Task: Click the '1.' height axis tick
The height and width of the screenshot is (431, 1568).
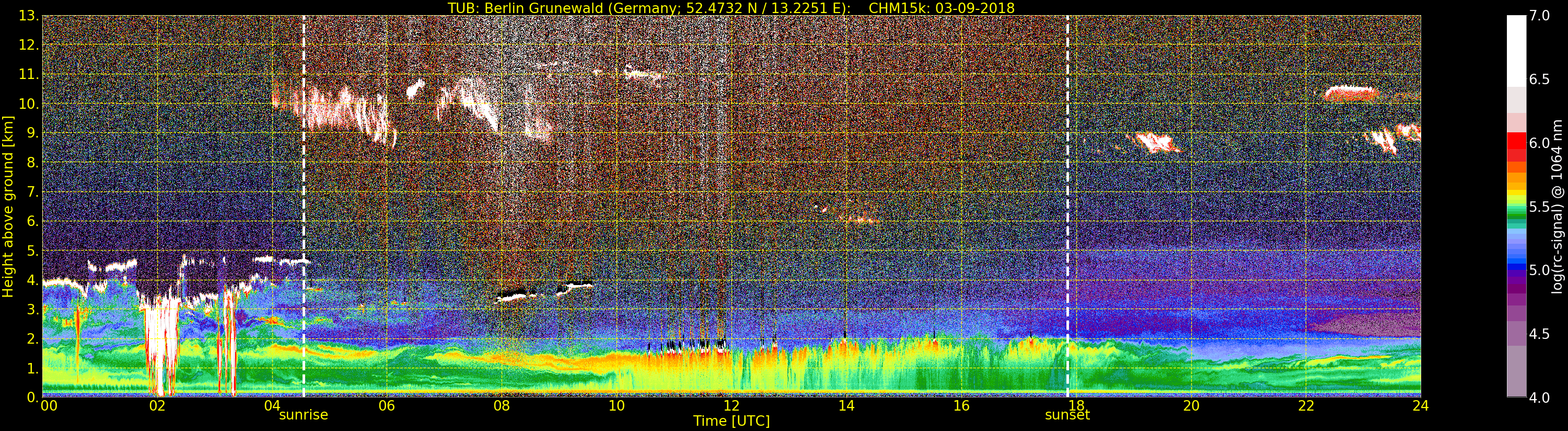Action: pyautogui.click(x=32, y=368)
